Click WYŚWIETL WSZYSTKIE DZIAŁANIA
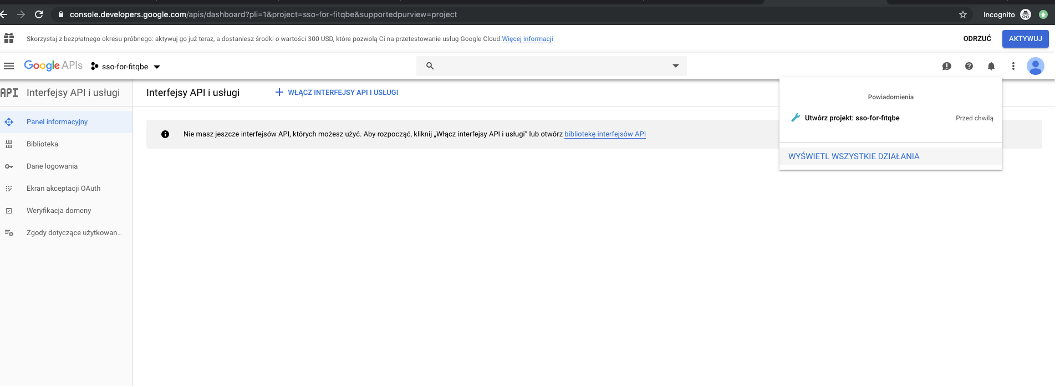Screen dimensions: 1056x387 pos(853,156)
